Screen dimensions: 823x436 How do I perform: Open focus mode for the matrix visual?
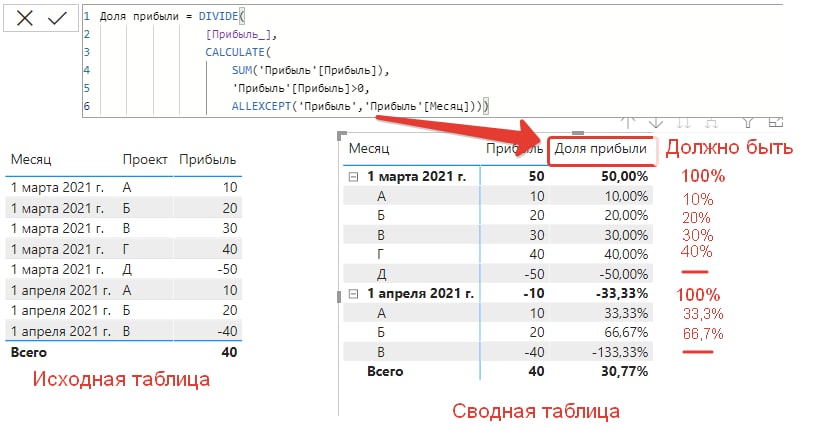(775, 122)
